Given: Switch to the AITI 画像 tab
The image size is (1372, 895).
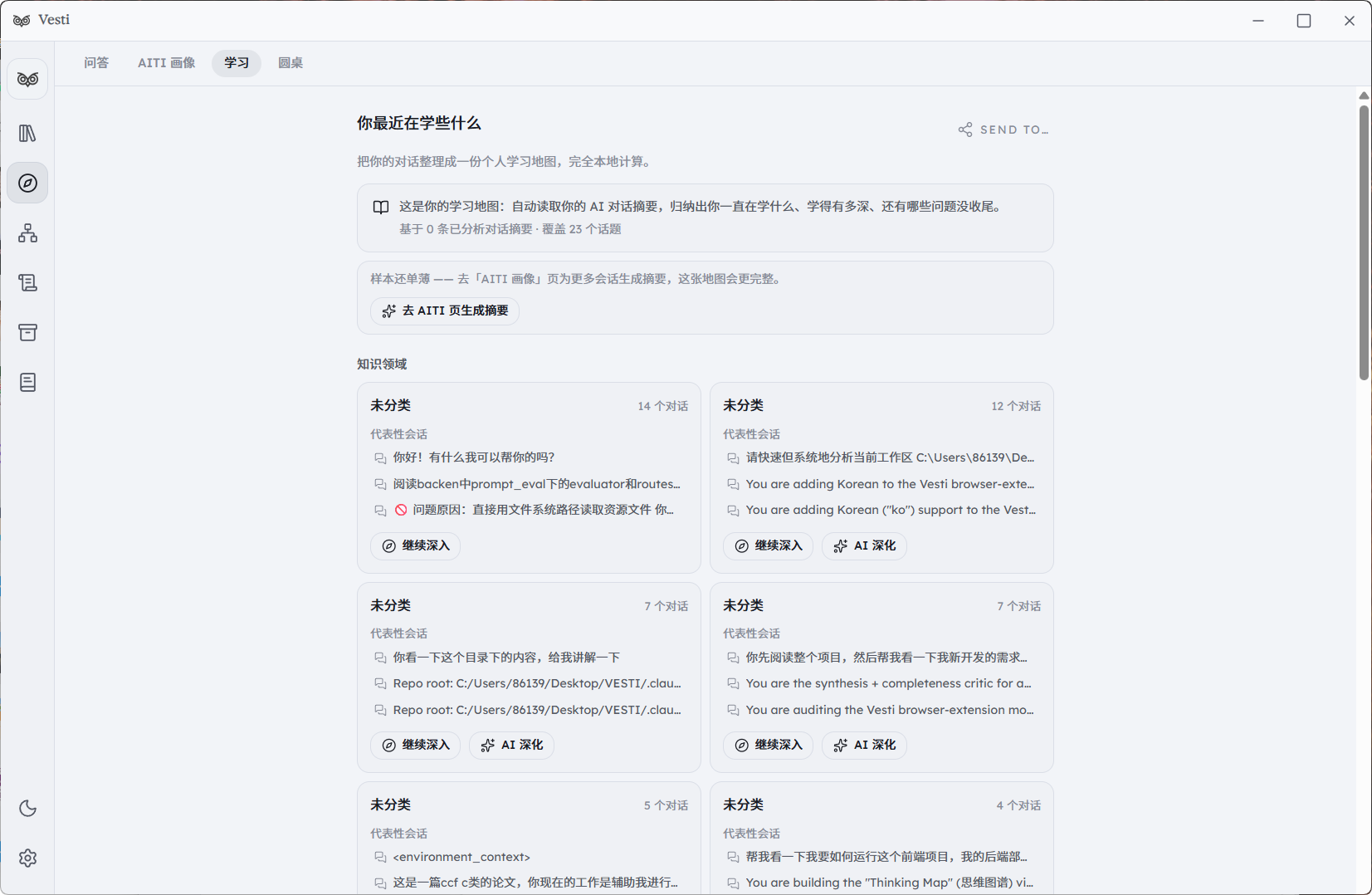Looking at the screenshot, I should (166, 63).
